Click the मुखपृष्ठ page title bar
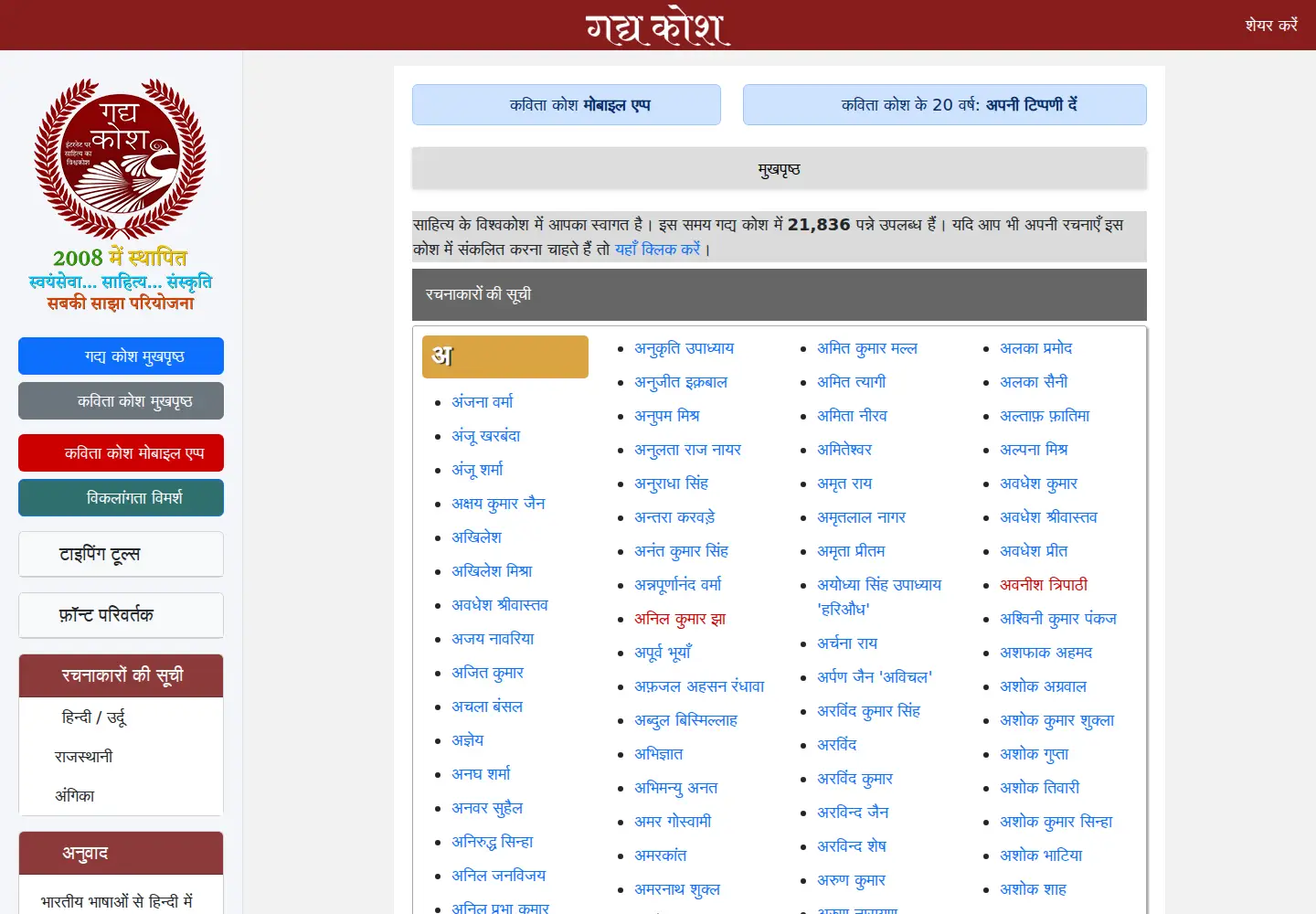The width and height of the screenshot is (1316, 914). (780, 169)
